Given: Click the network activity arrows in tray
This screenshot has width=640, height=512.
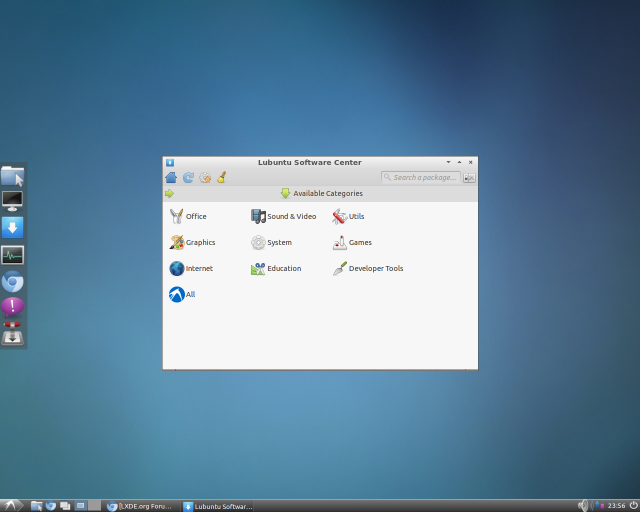Looking at the screenshot, I should pos(598,506).
